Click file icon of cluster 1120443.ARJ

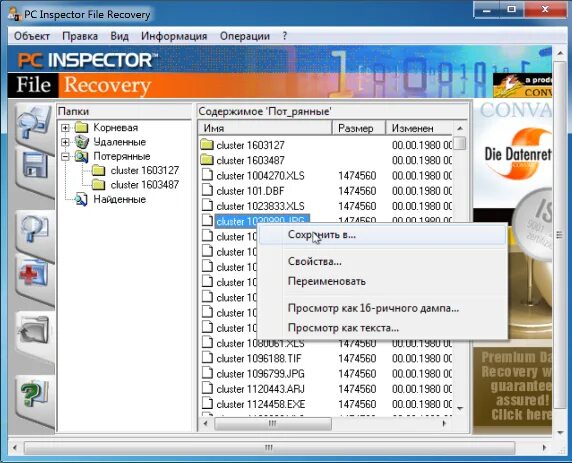[207, 389]
